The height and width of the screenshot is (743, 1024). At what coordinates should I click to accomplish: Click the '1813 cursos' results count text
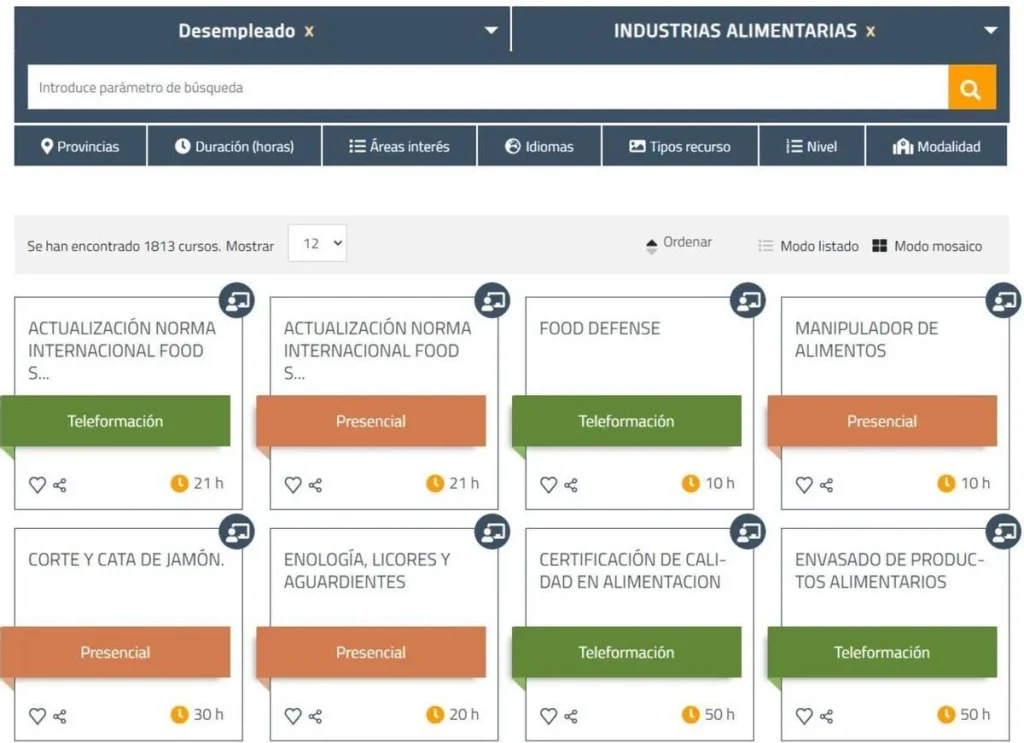click(182, 246)
